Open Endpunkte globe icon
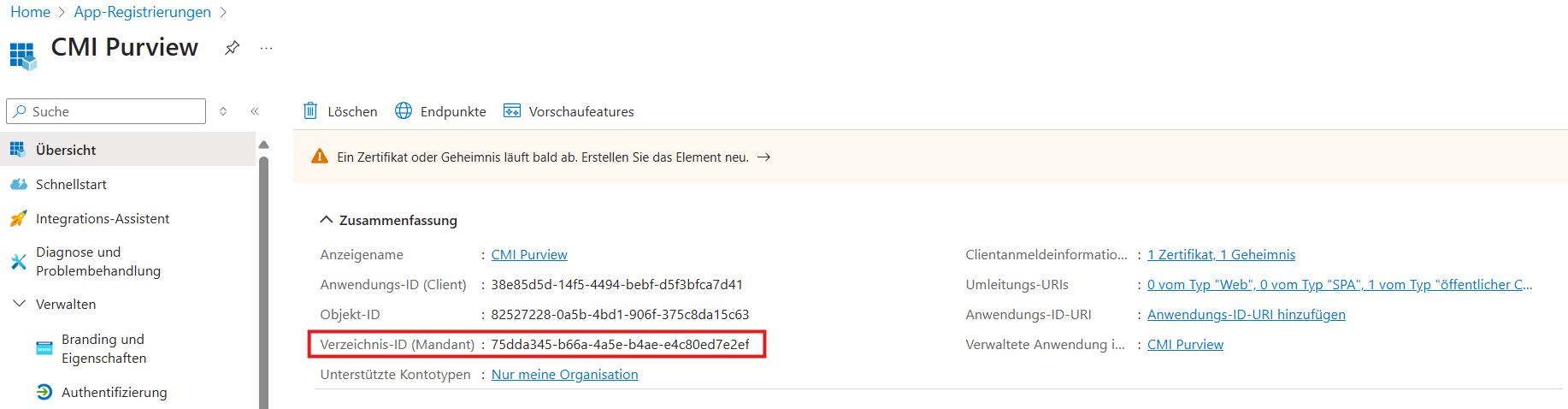The image size is (1568, 409). [404, 111]
